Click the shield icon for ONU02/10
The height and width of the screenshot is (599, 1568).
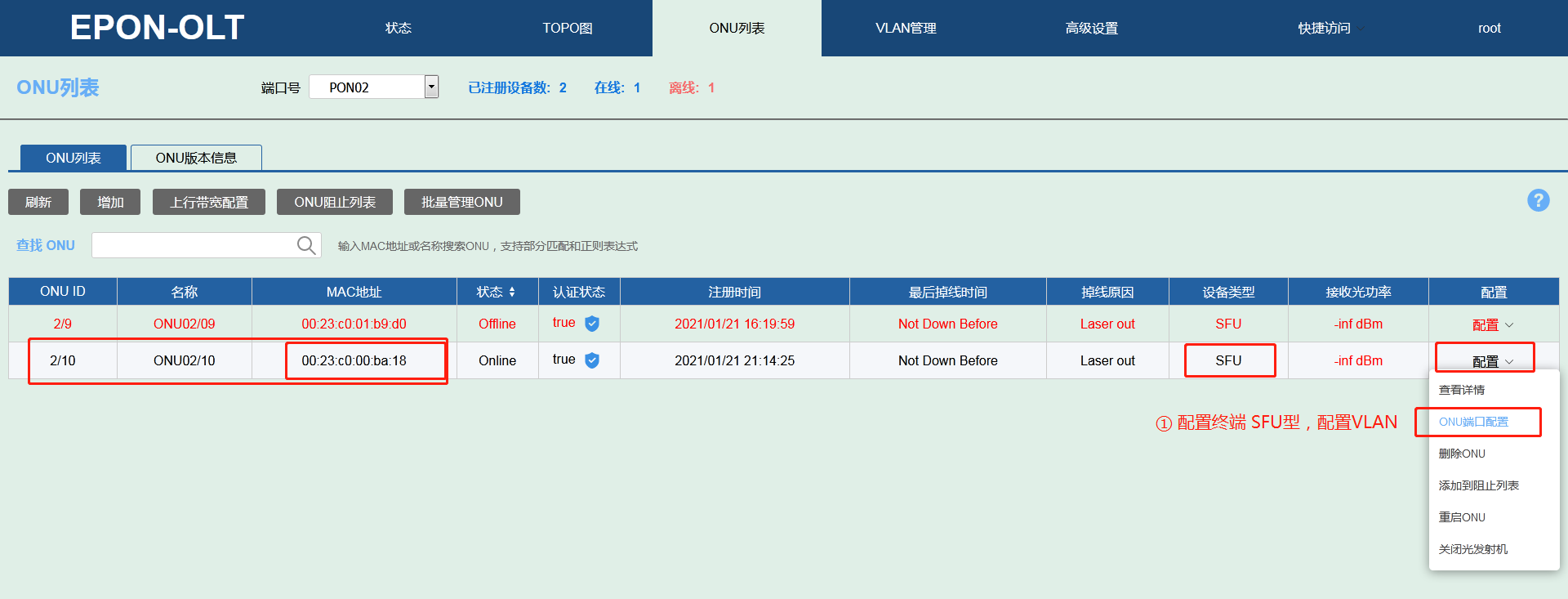[x=592, y=360]
